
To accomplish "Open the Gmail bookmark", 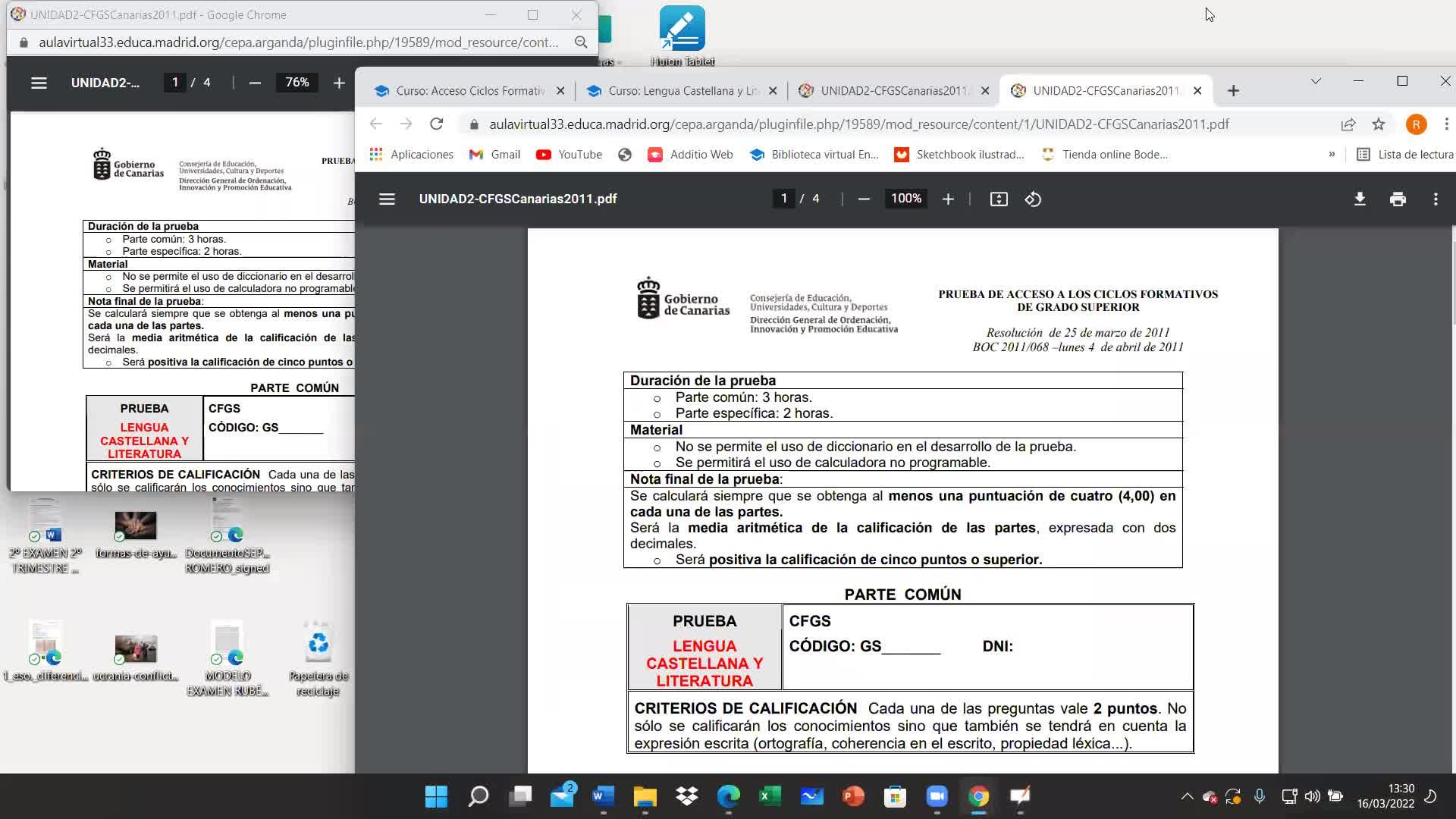I will (494, 154).
